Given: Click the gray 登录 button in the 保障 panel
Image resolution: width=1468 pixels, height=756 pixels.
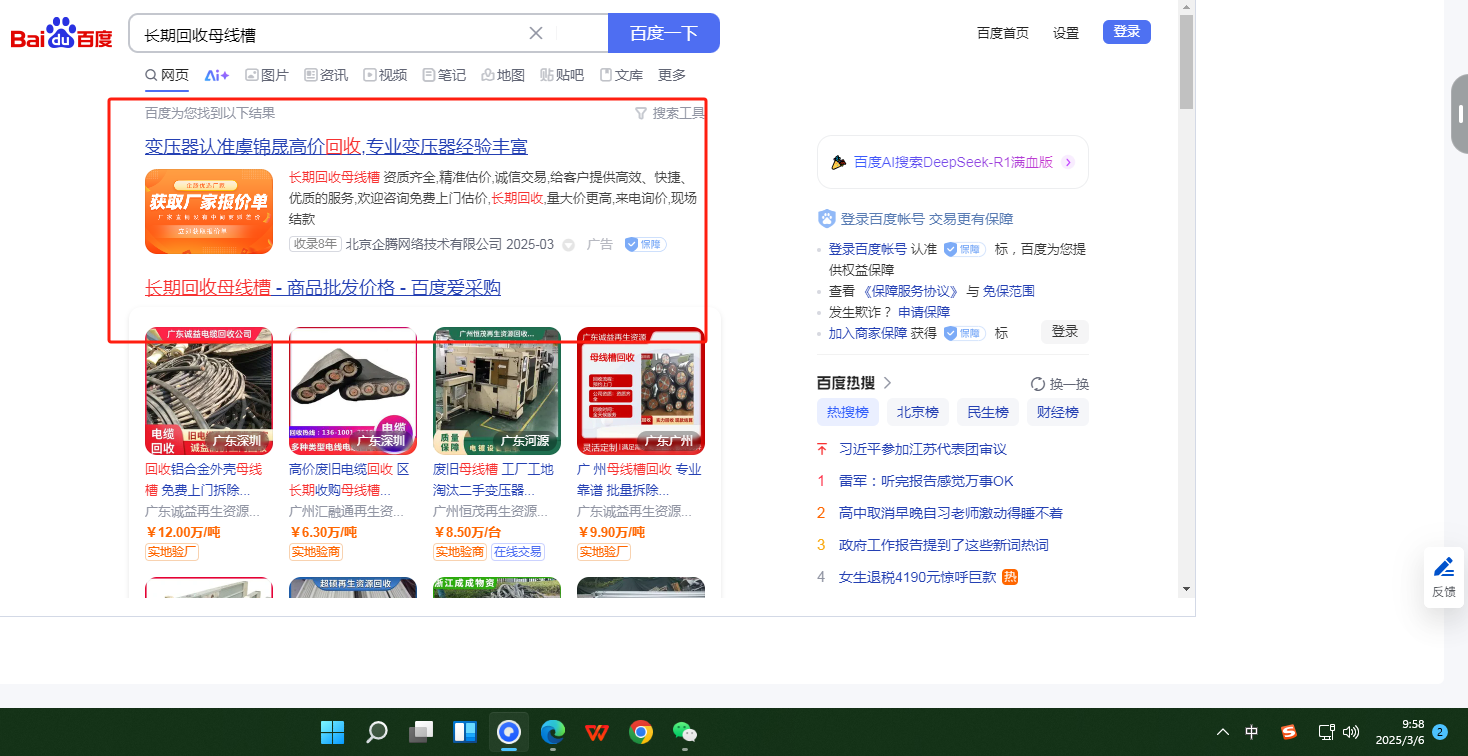Looking at the screenshot, I should pos(1065,331).
